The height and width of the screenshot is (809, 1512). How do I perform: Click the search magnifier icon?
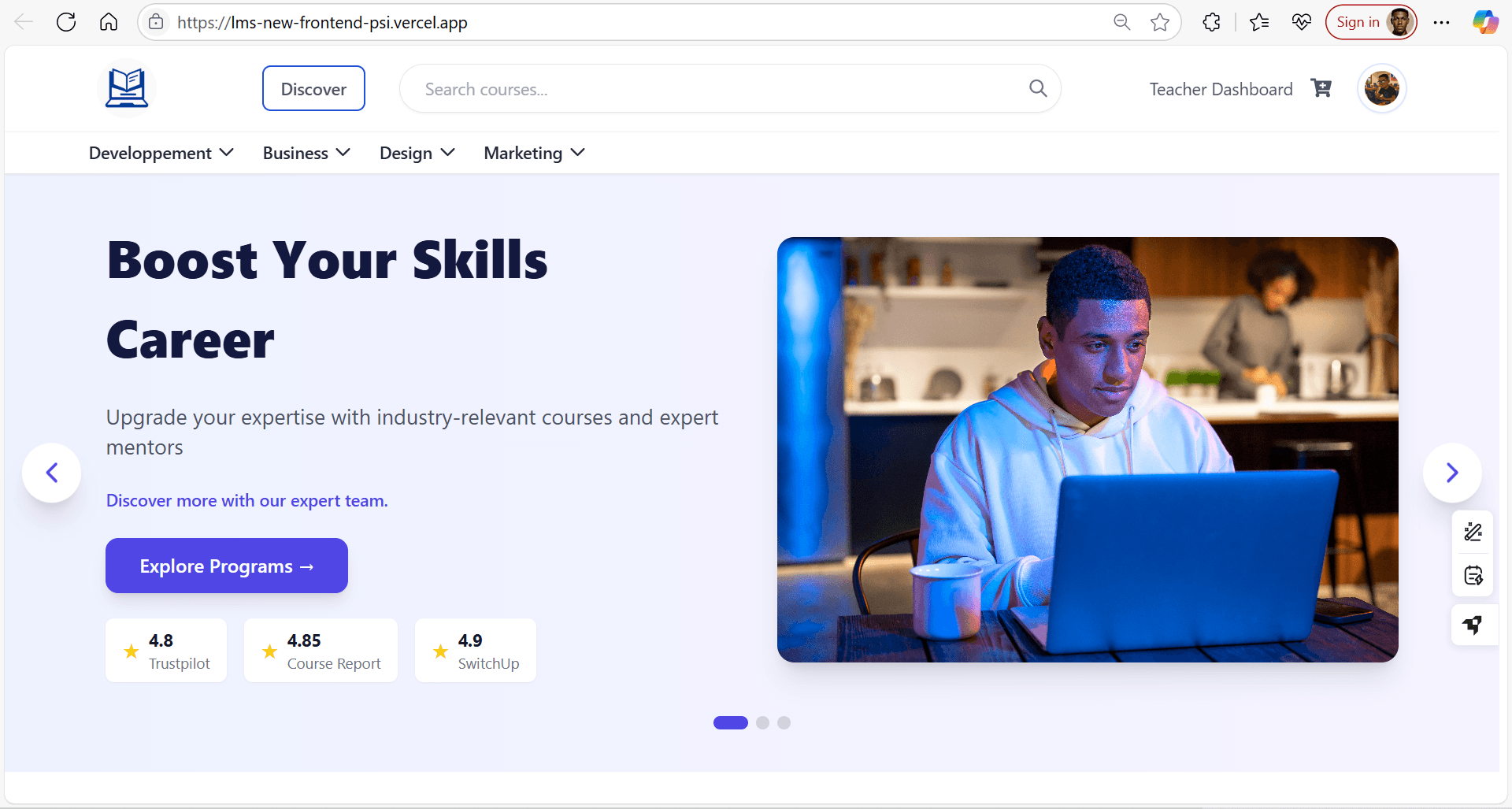click(x=1038, y=88)
